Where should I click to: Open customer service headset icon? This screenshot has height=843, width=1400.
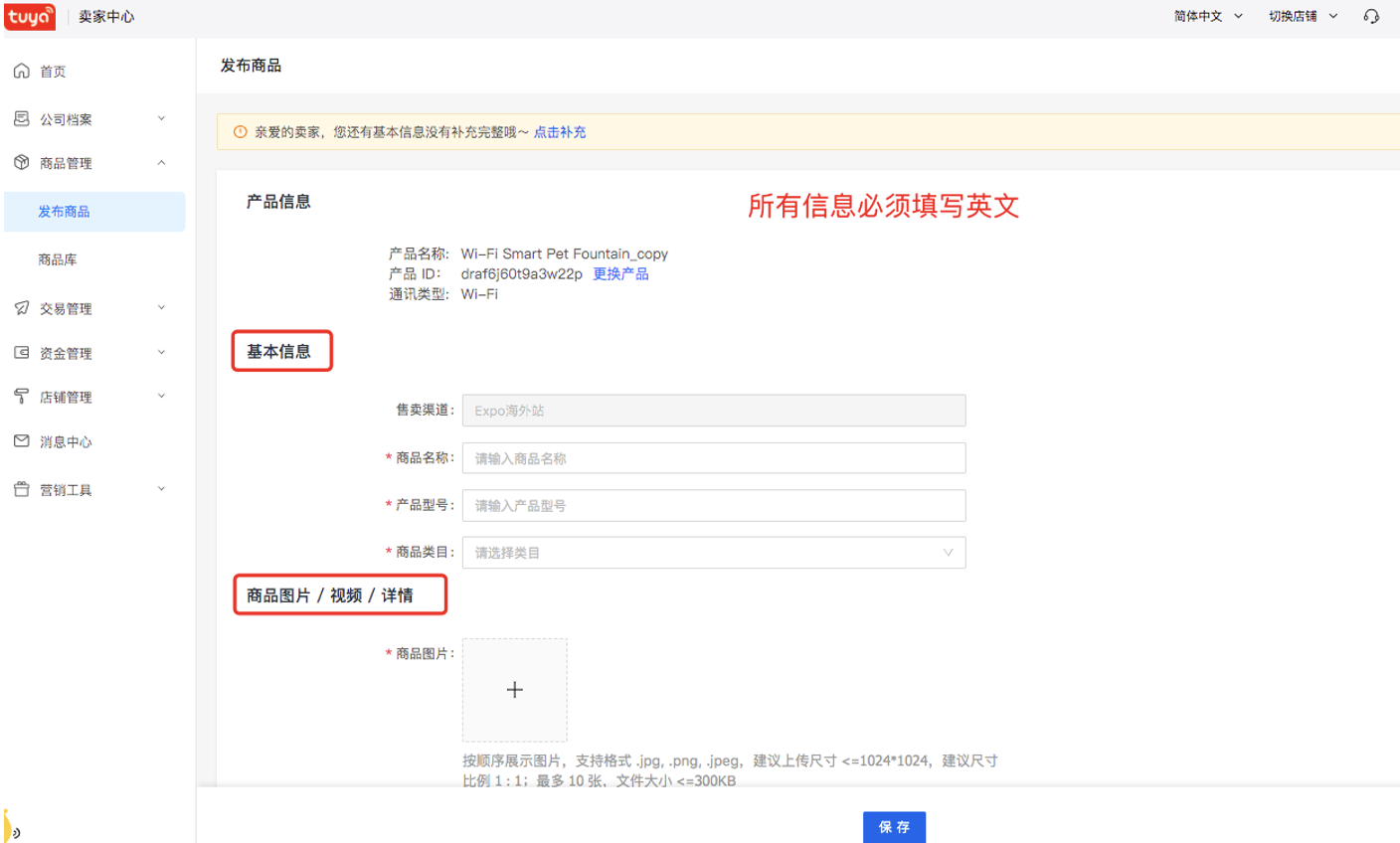1371,16
